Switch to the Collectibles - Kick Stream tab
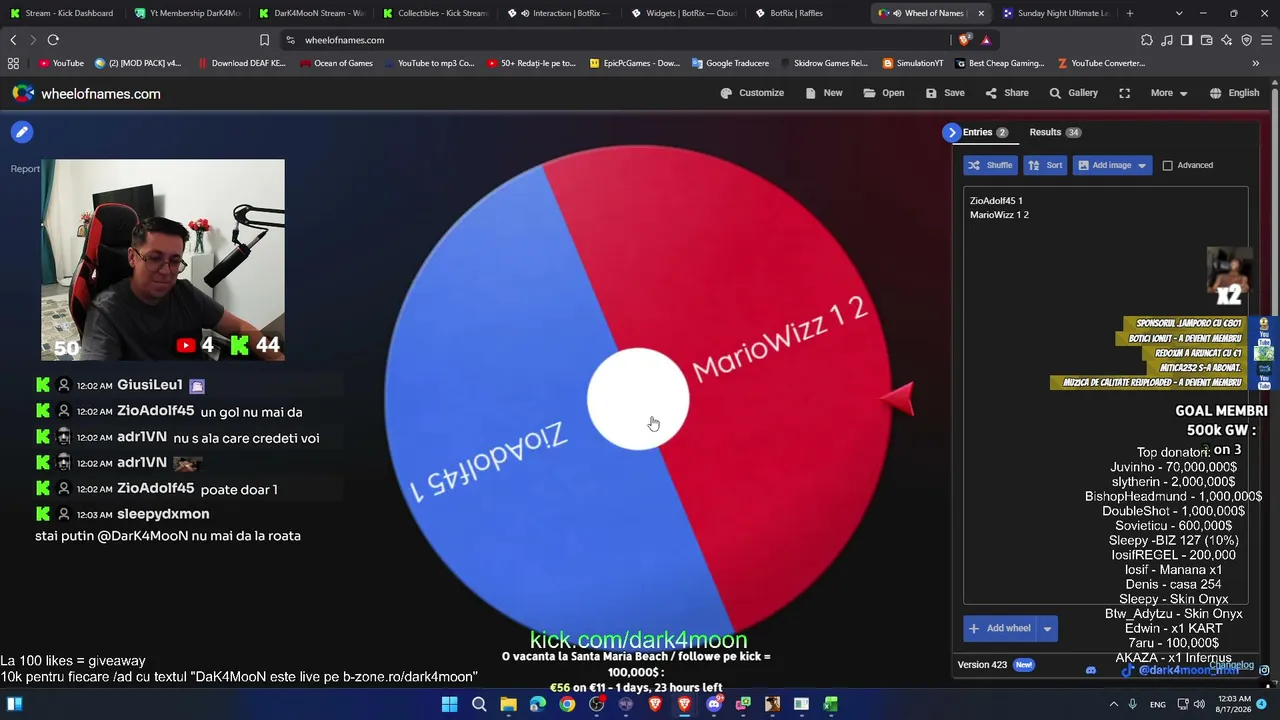The height and width of the screenshot is (720, 1280). [x=435, y=13]
